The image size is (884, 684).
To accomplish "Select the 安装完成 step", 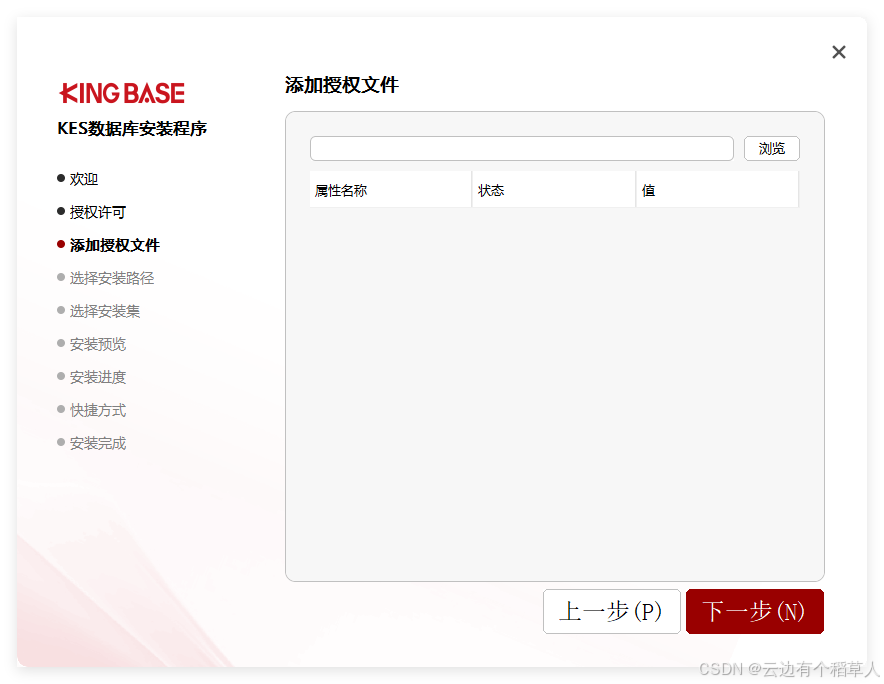I will (x=91, y=443).
